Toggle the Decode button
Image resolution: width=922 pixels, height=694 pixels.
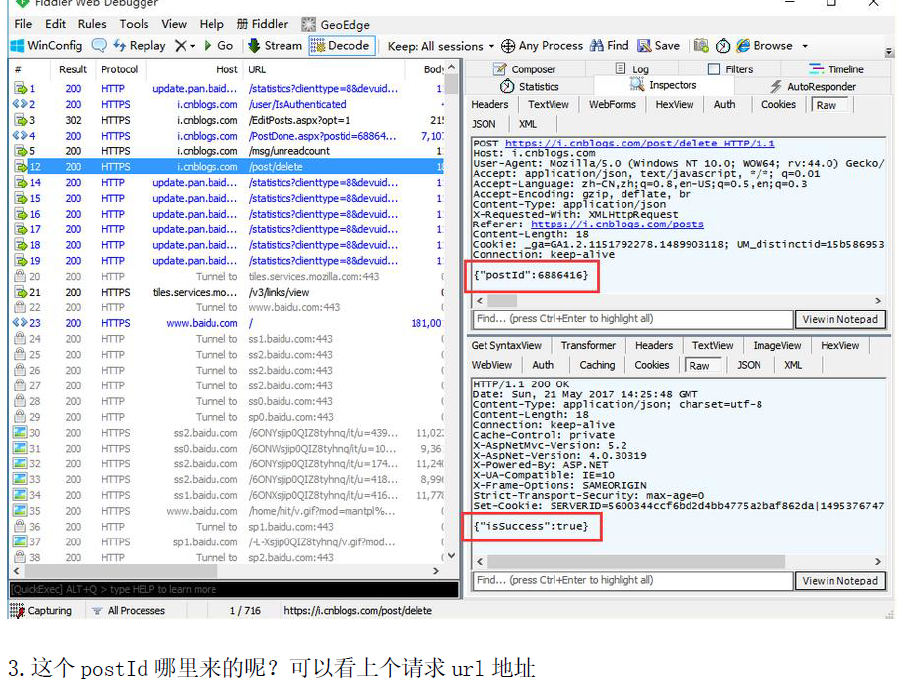[341, 45]
